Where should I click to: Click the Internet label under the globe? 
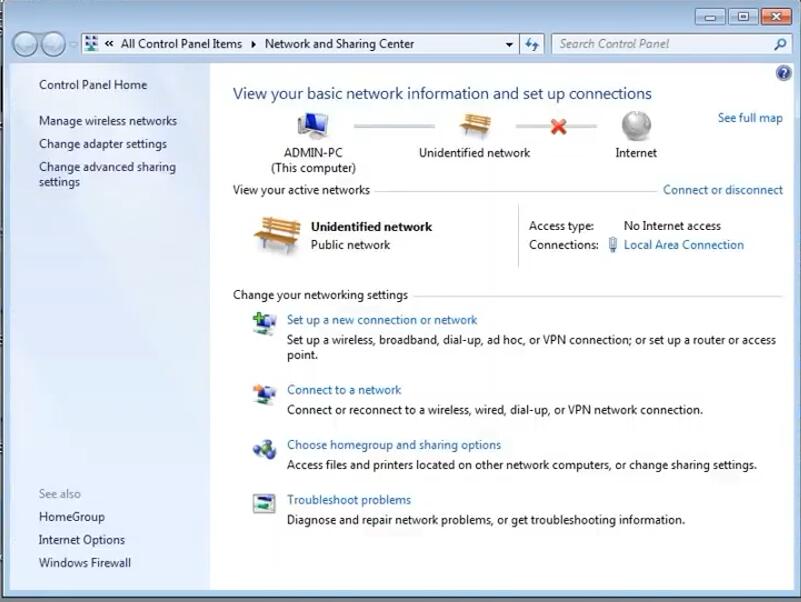coord(636,153)
